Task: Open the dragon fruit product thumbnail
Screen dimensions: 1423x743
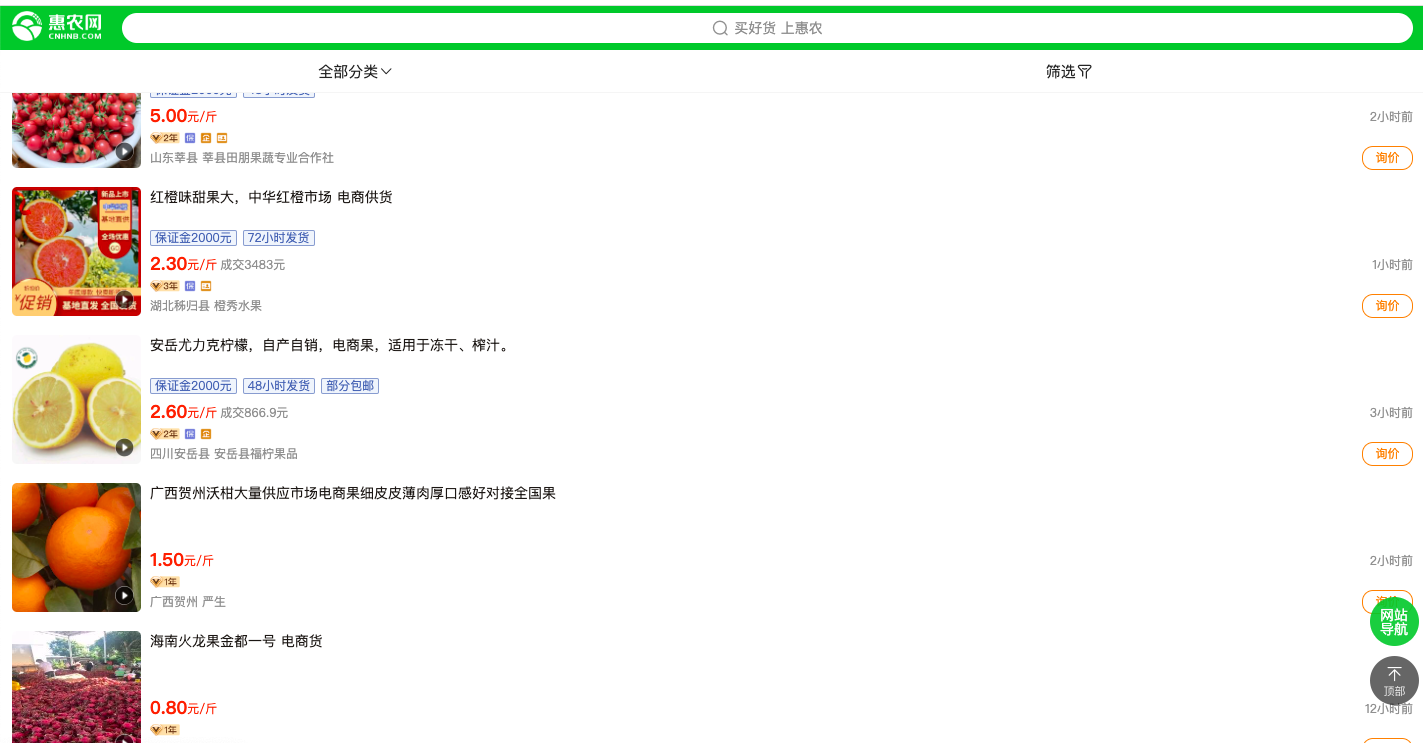Action: point(76,685)
